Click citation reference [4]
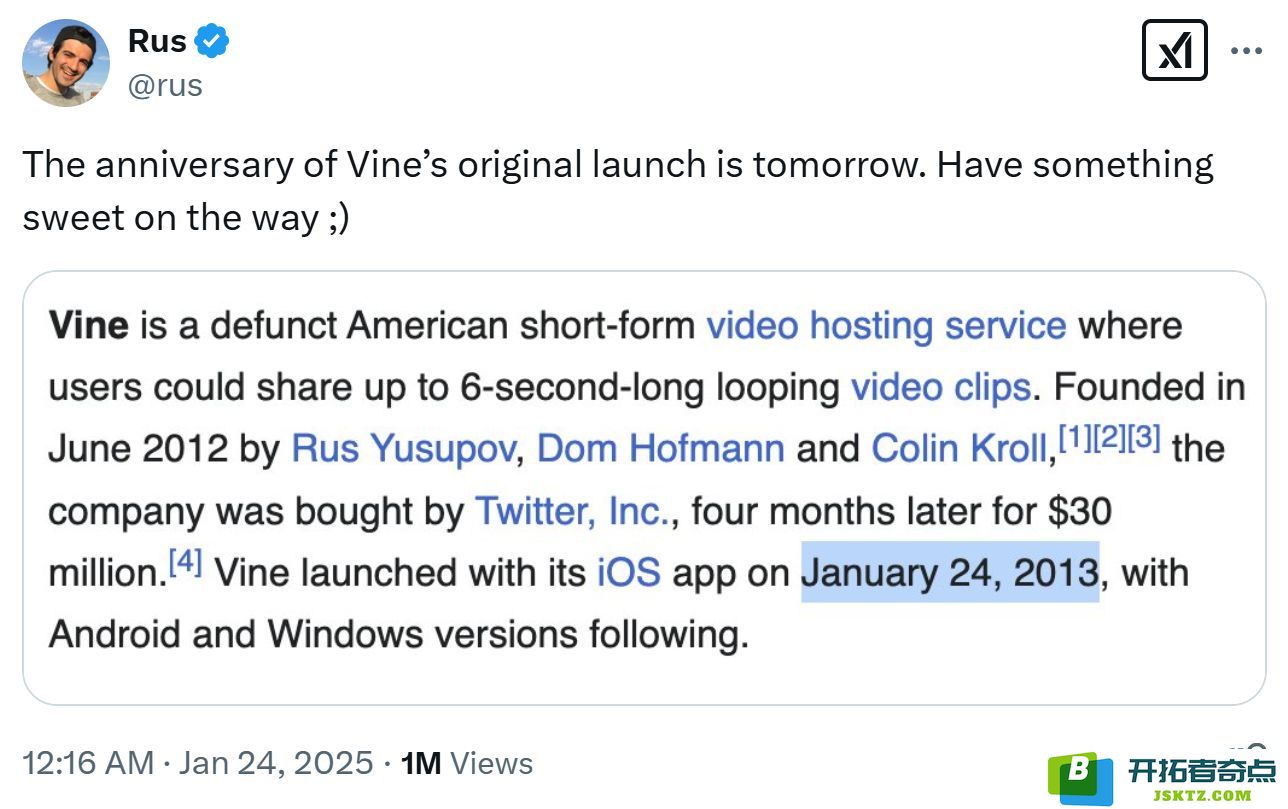 coord(185,564)
